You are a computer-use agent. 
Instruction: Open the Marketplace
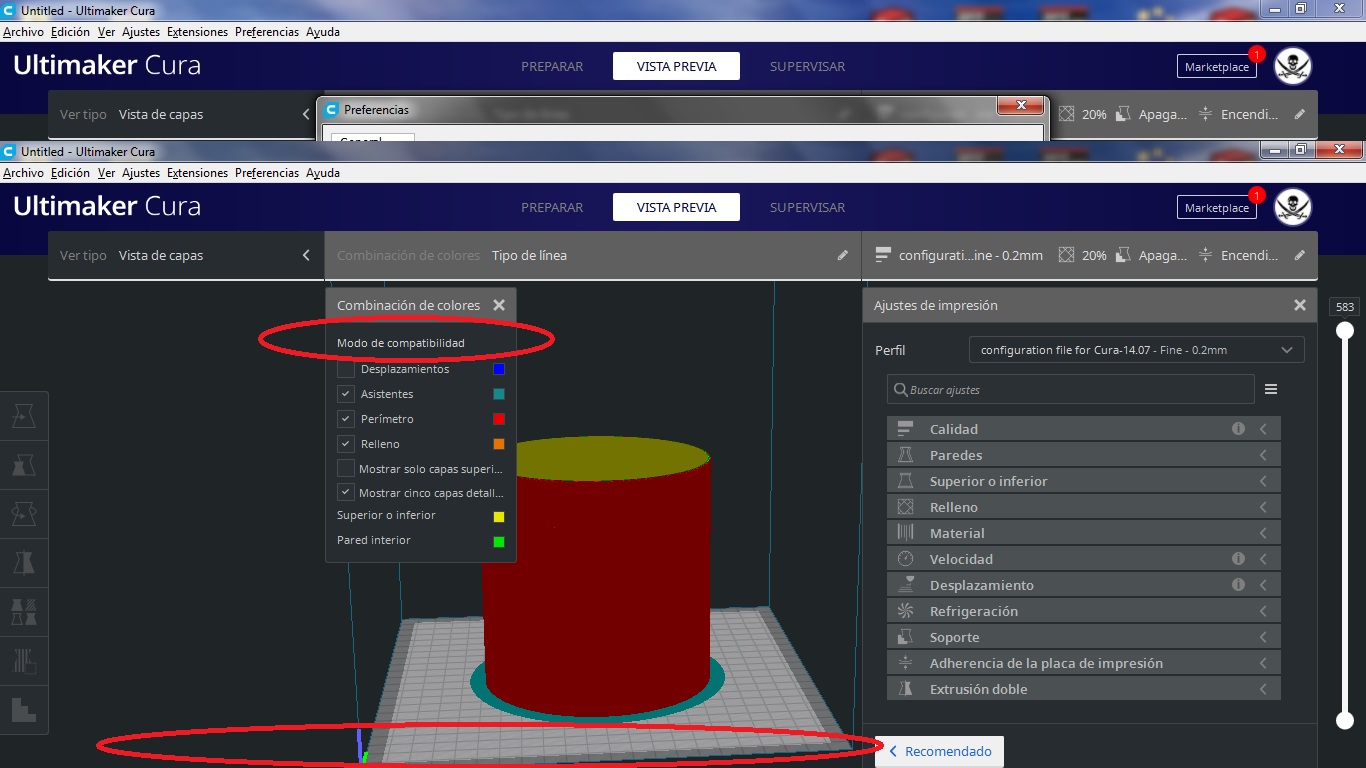tap(1216, 207)
